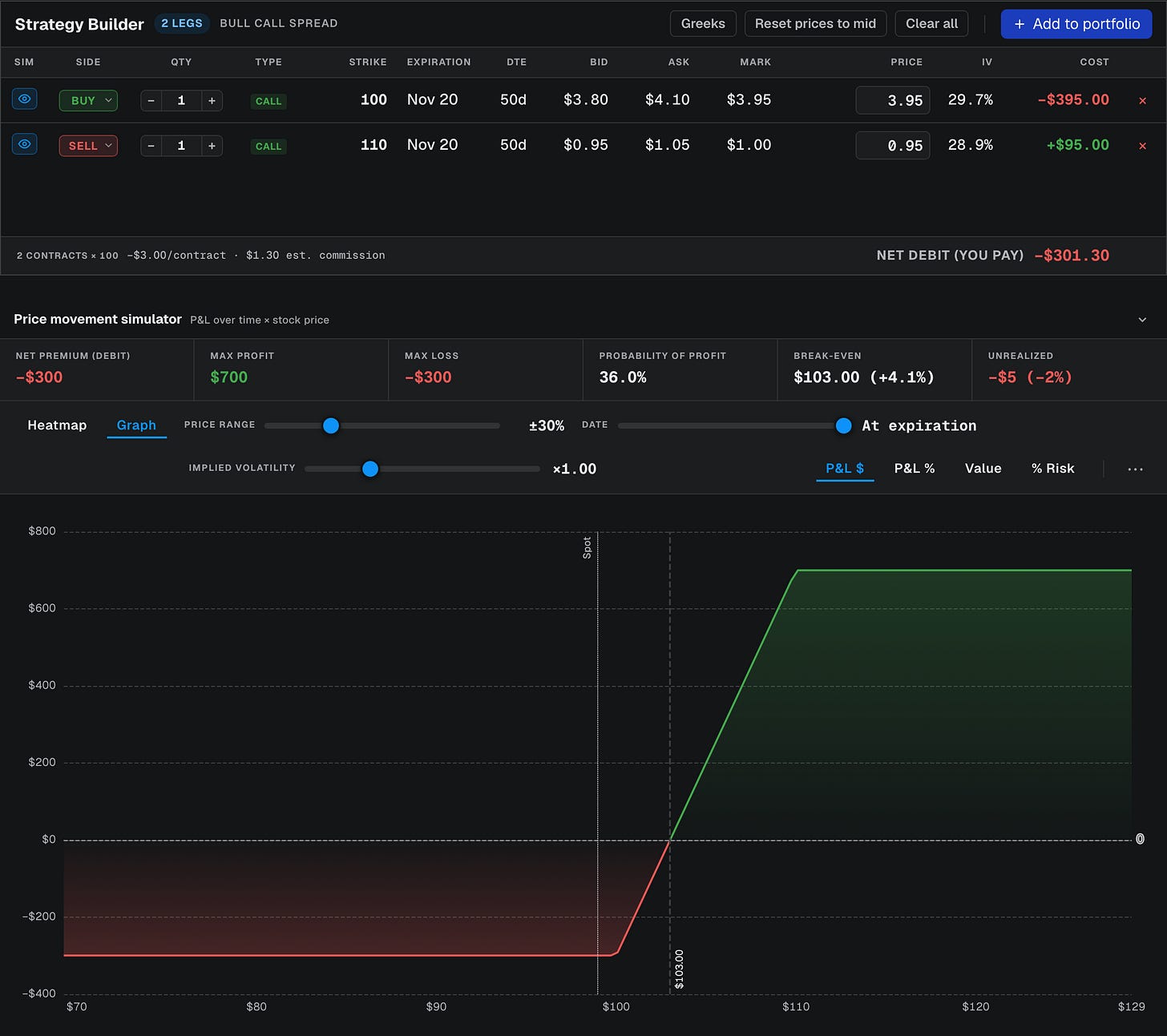Edit the 0.95 price field
The width and height of the screenshot is (1167, 1036).
click(x=893, y=145)
